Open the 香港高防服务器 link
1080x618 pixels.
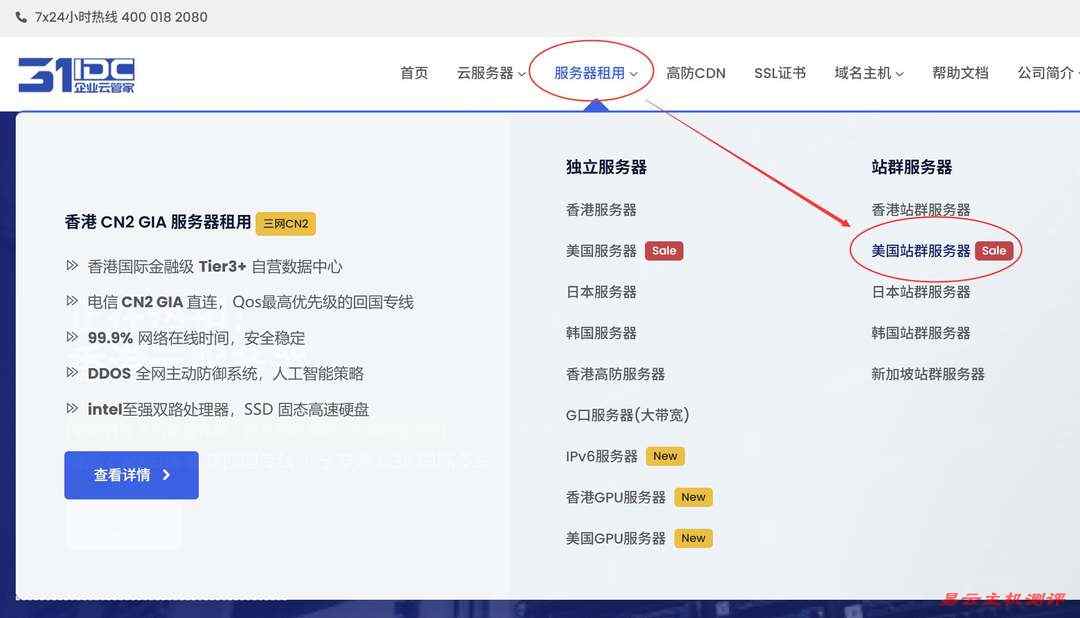(616, 373)
